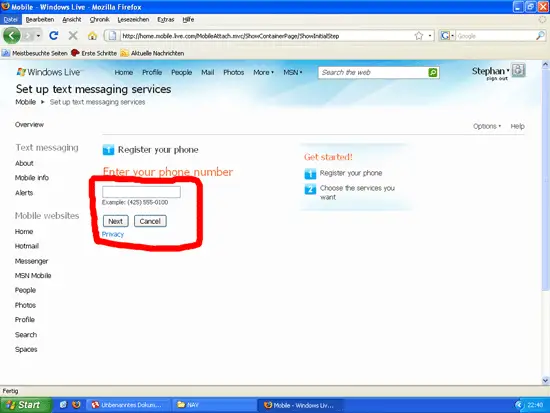
Task: Click the Cancel button
Action: click(x=150, y=221)
